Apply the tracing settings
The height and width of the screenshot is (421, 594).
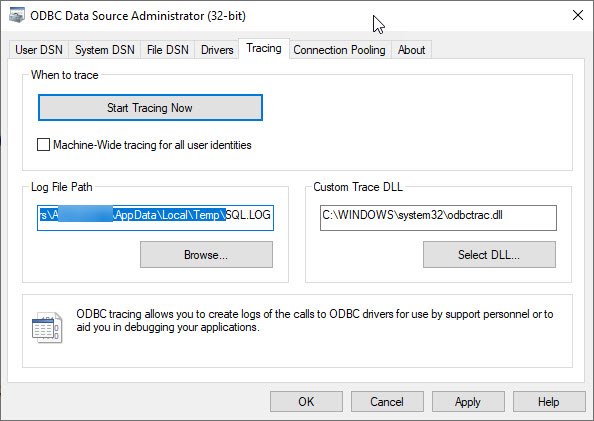[x=468, y=402]
